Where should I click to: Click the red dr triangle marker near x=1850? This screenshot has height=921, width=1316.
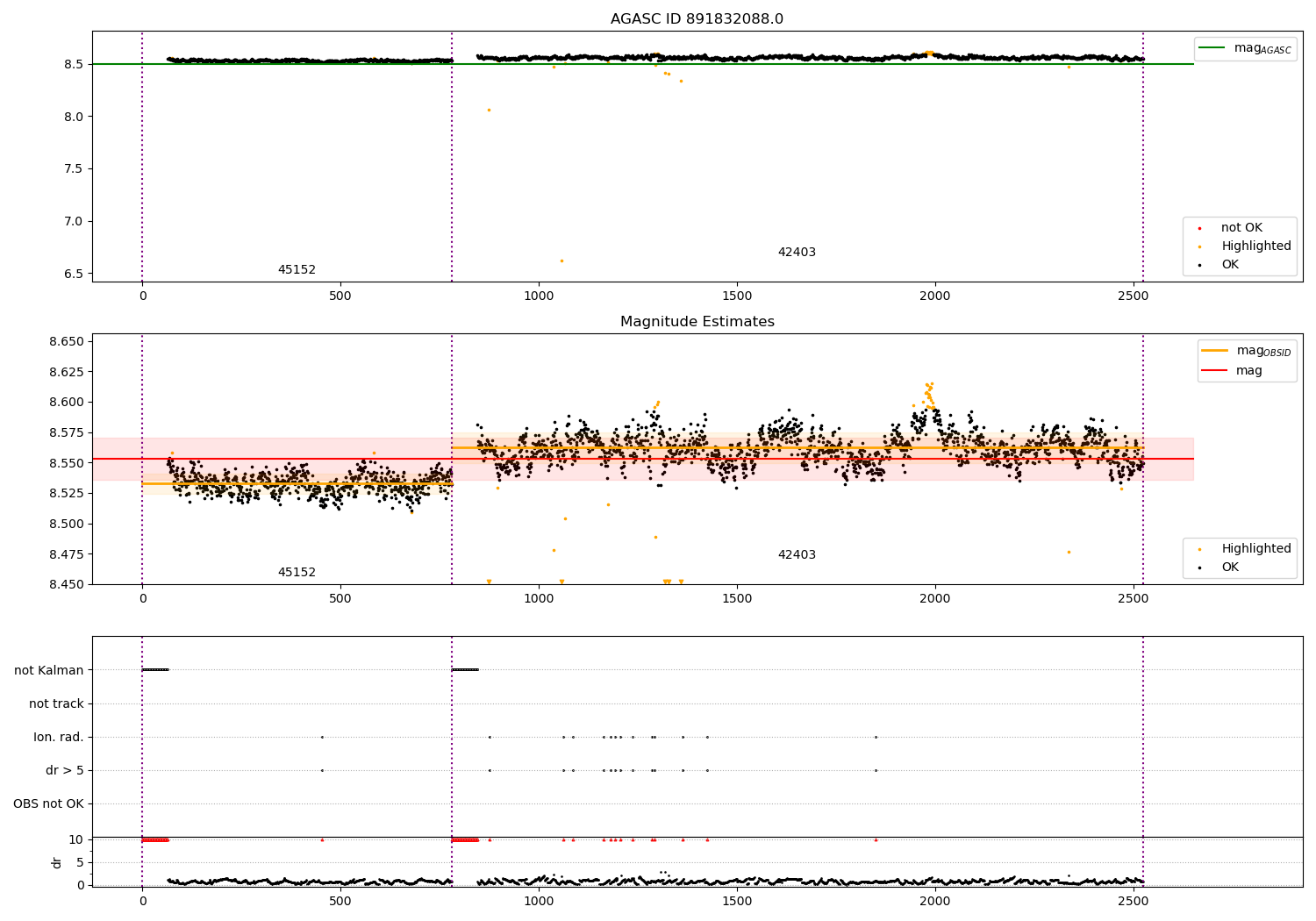coord(876,839)
